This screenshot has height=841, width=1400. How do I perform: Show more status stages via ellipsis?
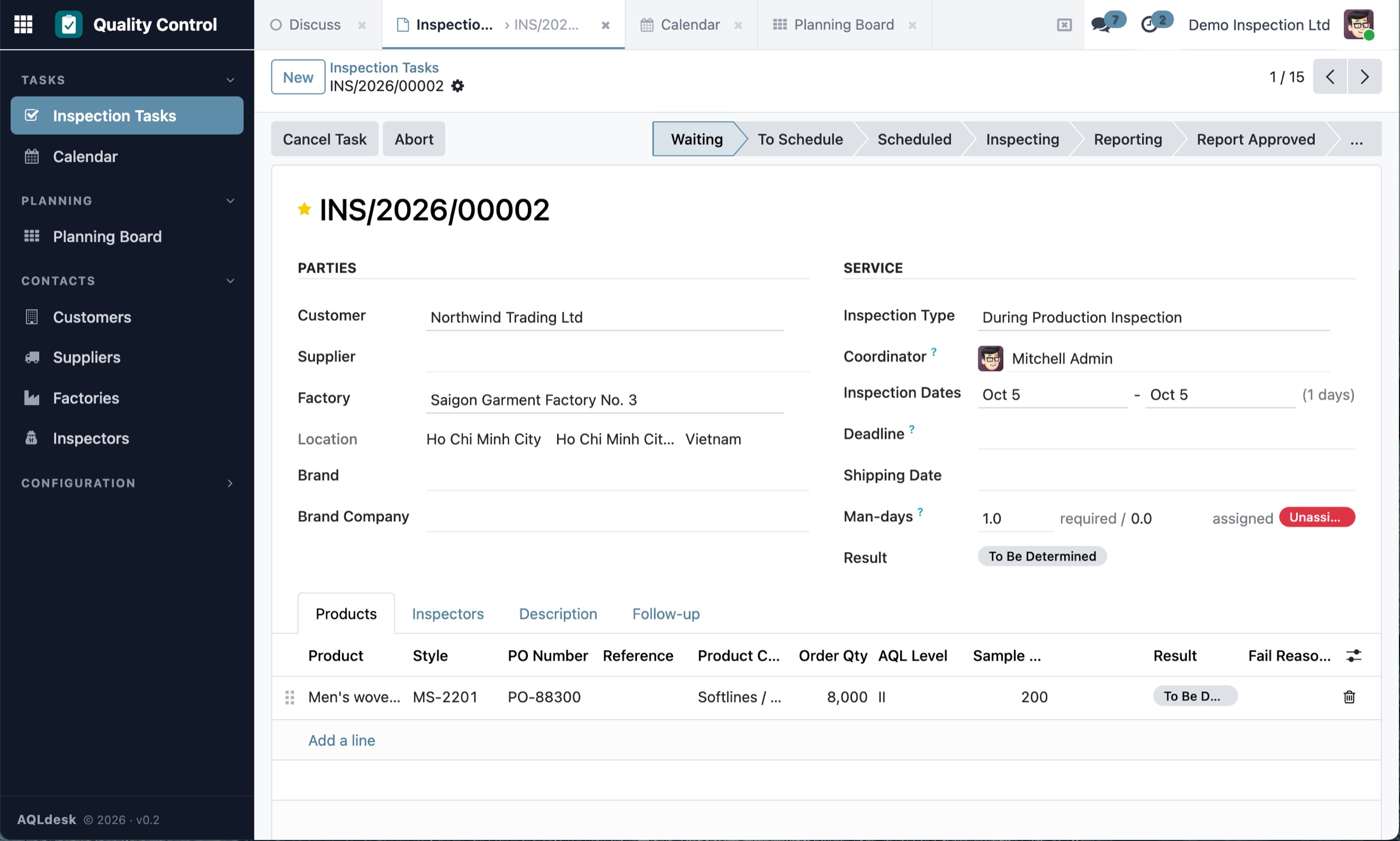point(1356,139)
